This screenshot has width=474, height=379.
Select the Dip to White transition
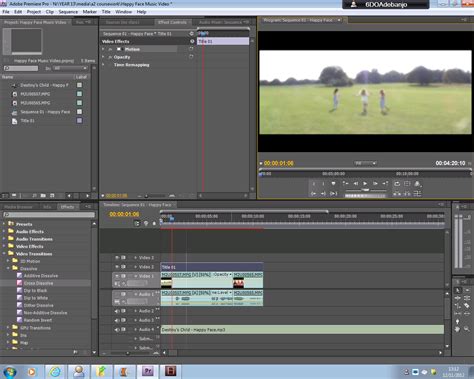click(36, 298)
